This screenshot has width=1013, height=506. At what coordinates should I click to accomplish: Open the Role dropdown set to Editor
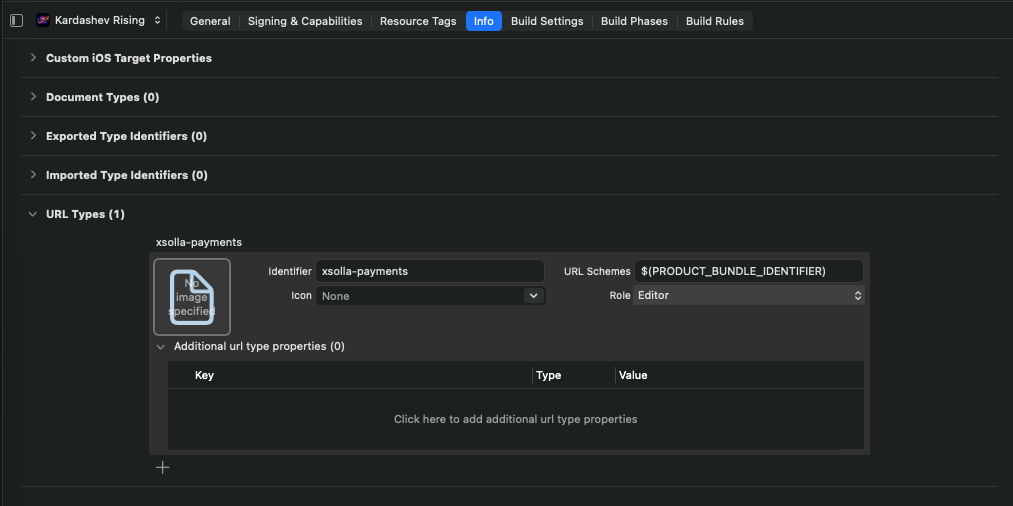click(x=749, y=295)
